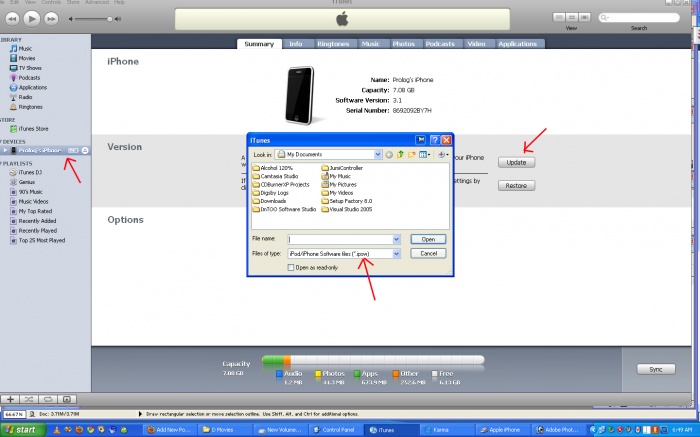Expand the Prolog's iPhone device triangle

tap(5, 150)
